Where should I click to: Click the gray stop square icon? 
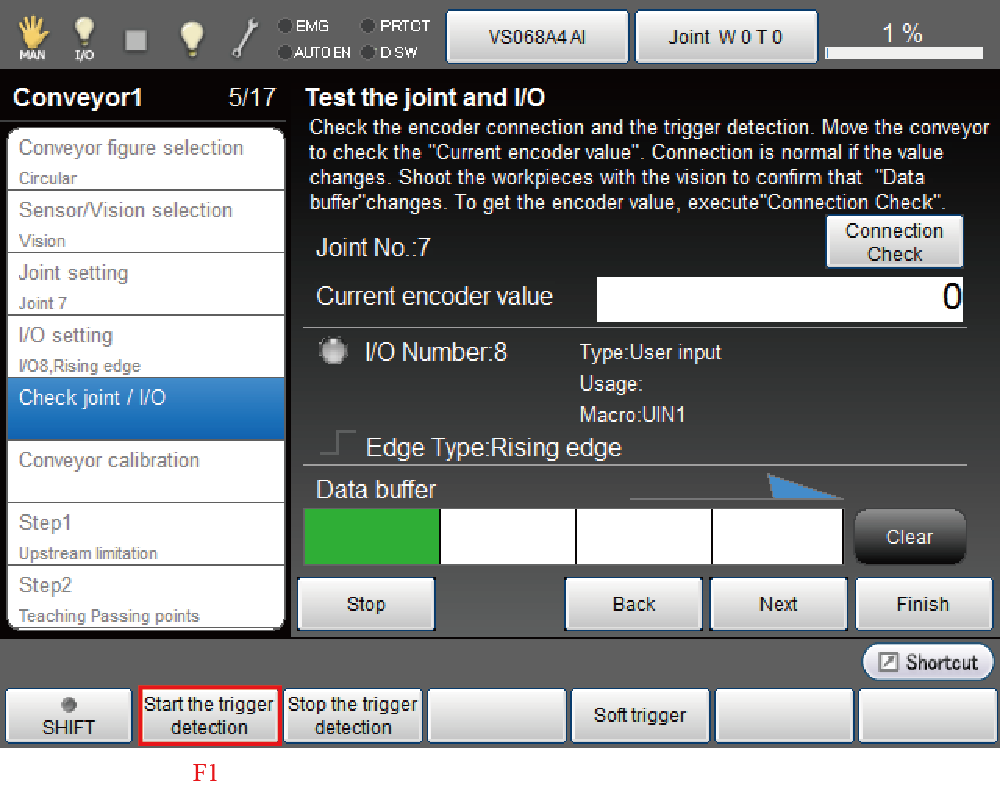136,39
